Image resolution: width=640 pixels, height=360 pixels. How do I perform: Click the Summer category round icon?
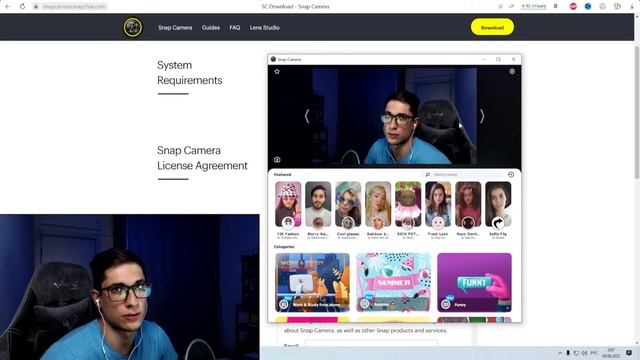[365, 304]
